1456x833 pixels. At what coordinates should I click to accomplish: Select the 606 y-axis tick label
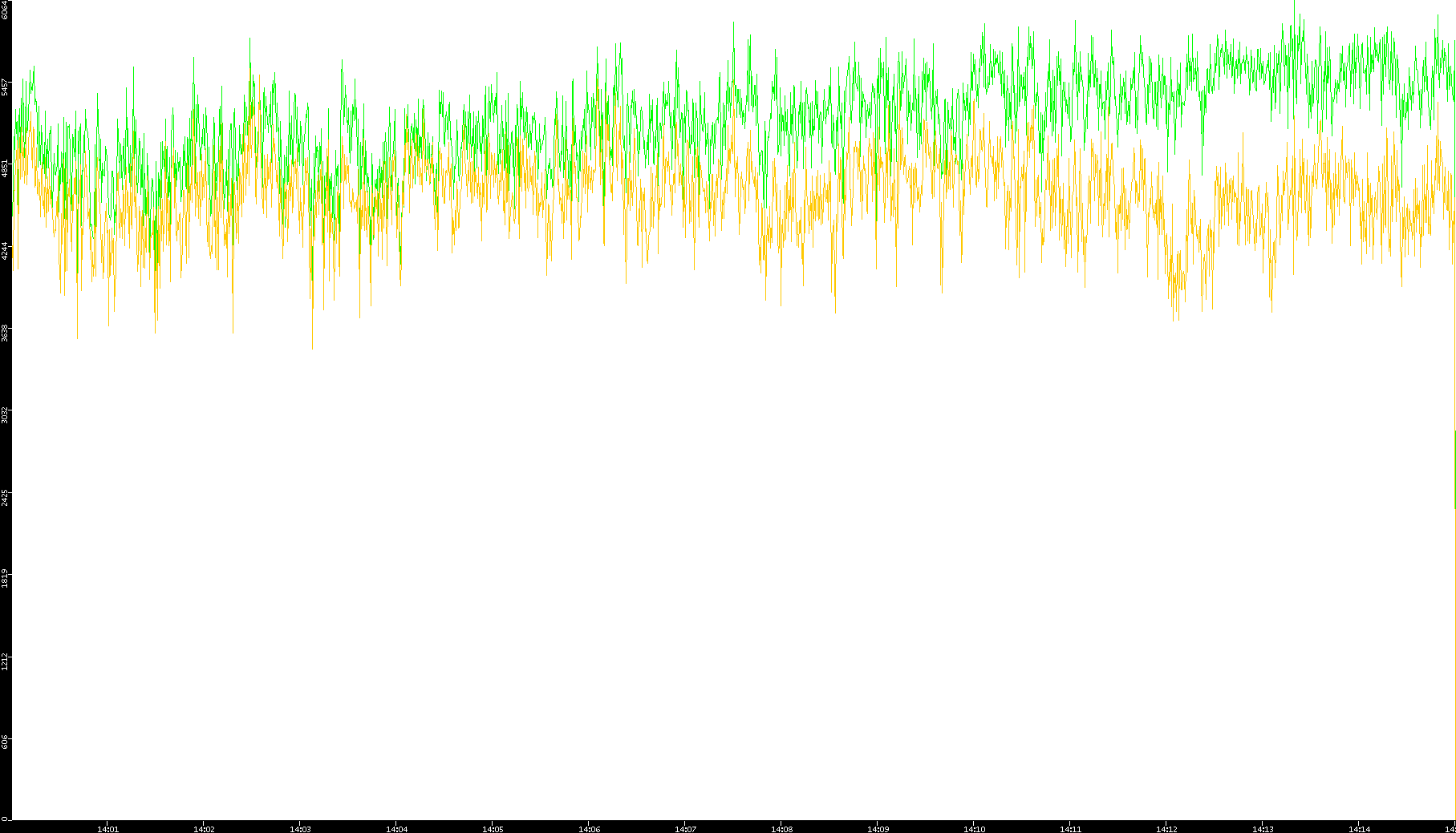tap(5, 742)
